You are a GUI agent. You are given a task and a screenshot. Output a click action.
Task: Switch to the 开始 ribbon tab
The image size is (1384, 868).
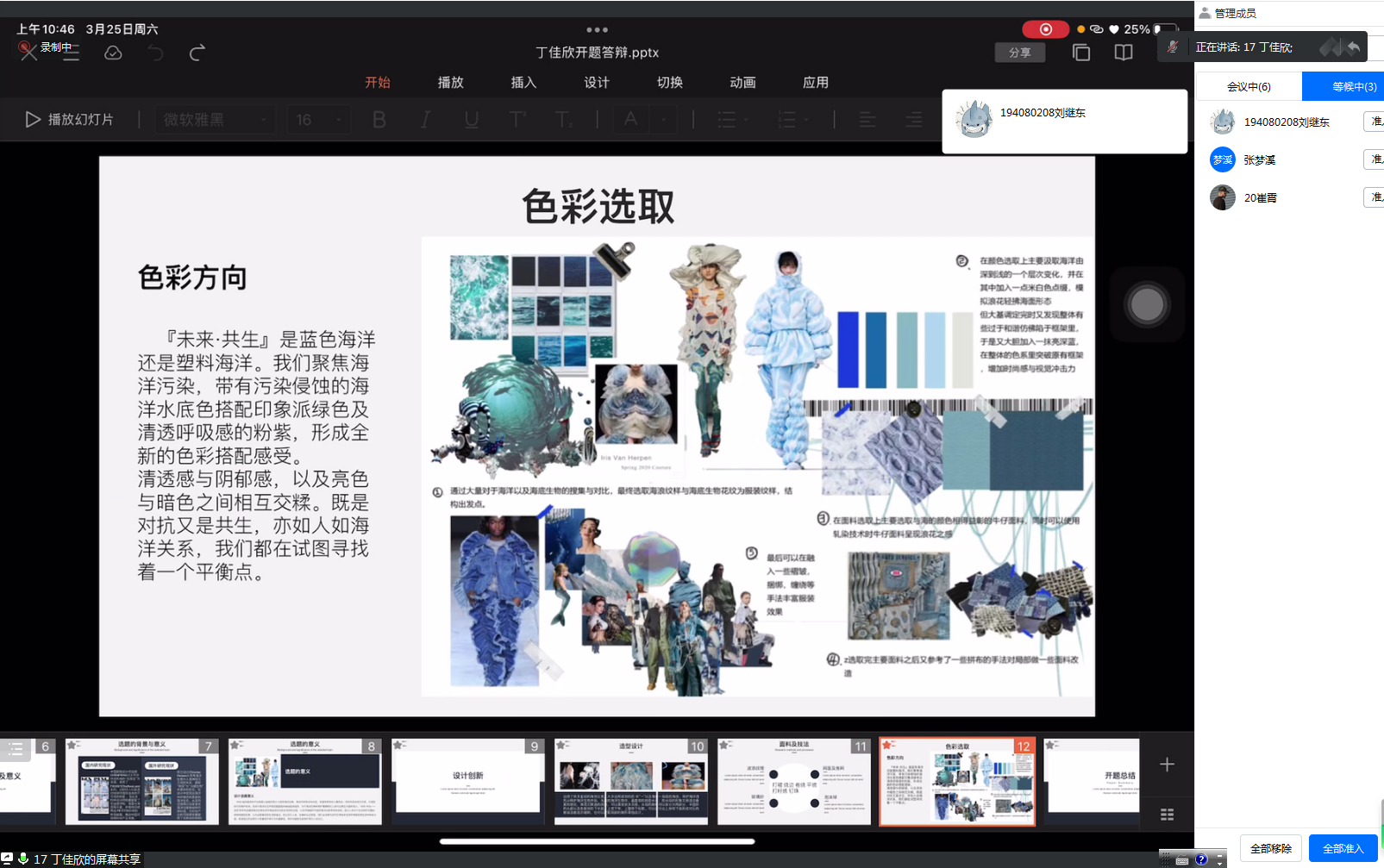pyautogui.click(x=378, y=83)
